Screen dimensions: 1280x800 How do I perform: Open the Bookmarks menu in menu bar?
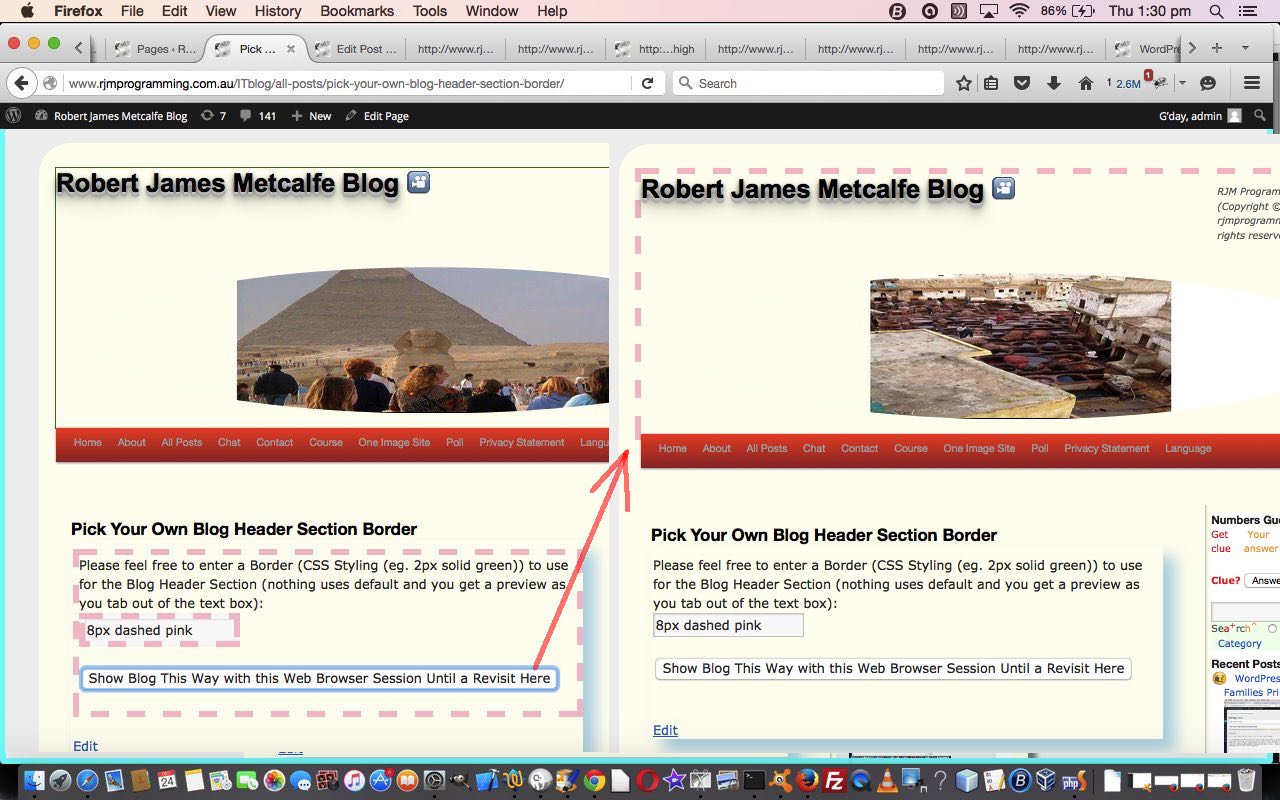pyautogui.click(x=356, y=11)
